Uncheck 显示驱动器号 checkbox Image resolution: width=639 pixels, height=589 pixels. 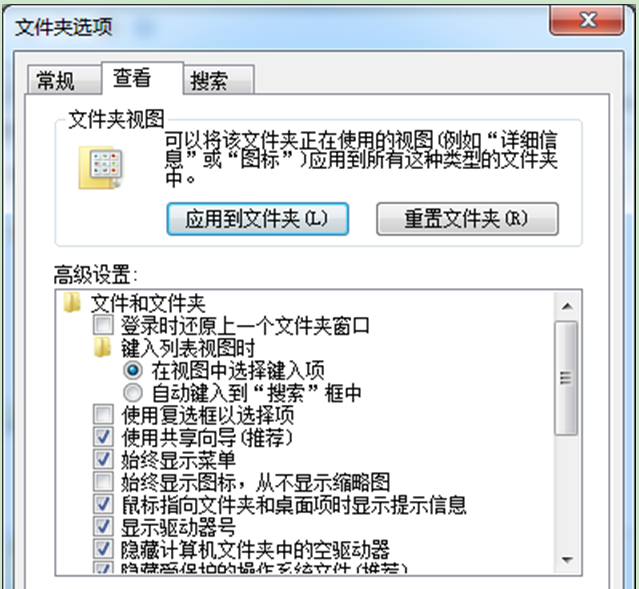(103, 527)
